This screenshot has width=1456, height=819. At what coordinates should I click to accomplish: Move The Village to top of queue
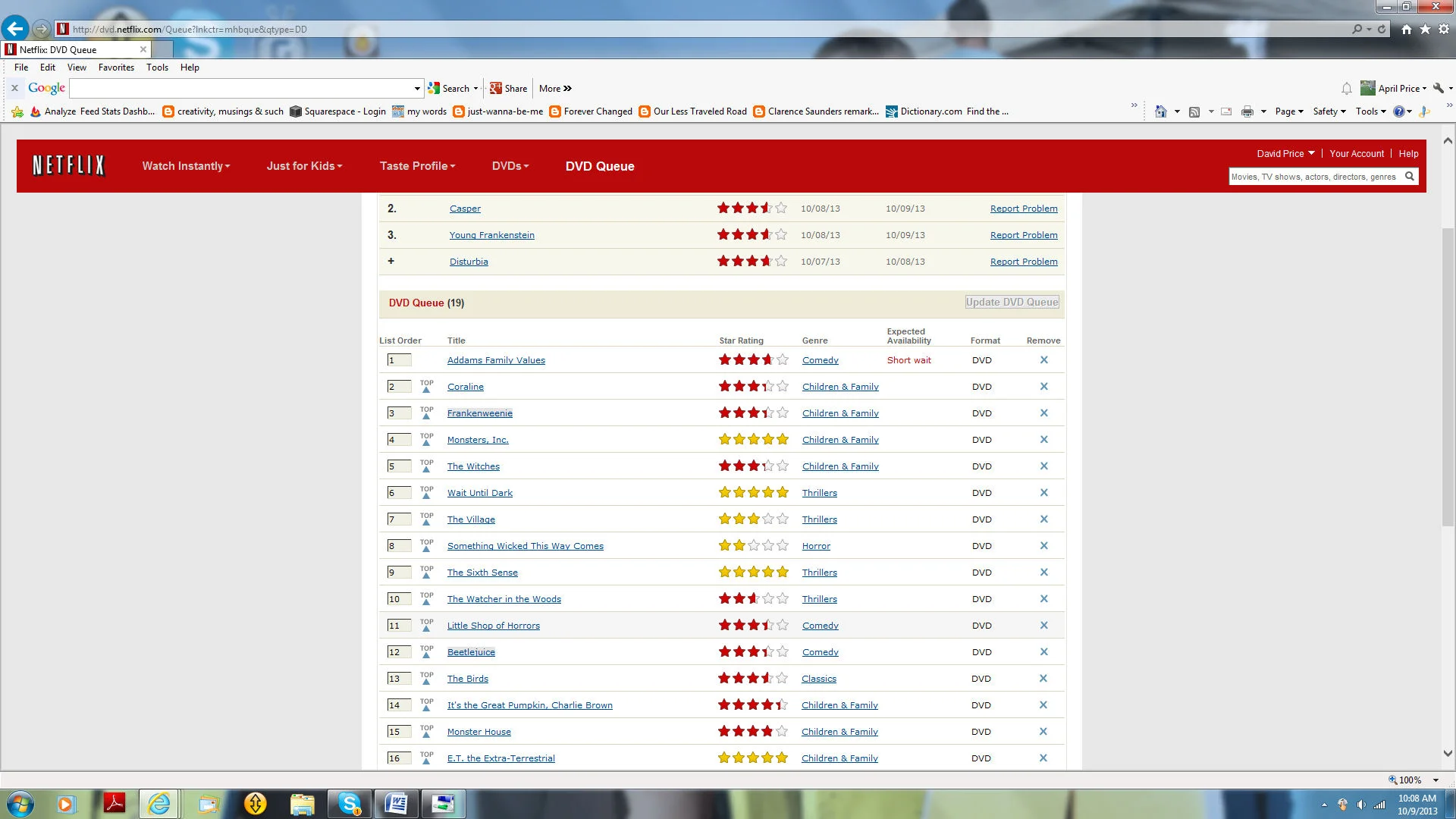[x=426, y=519]
